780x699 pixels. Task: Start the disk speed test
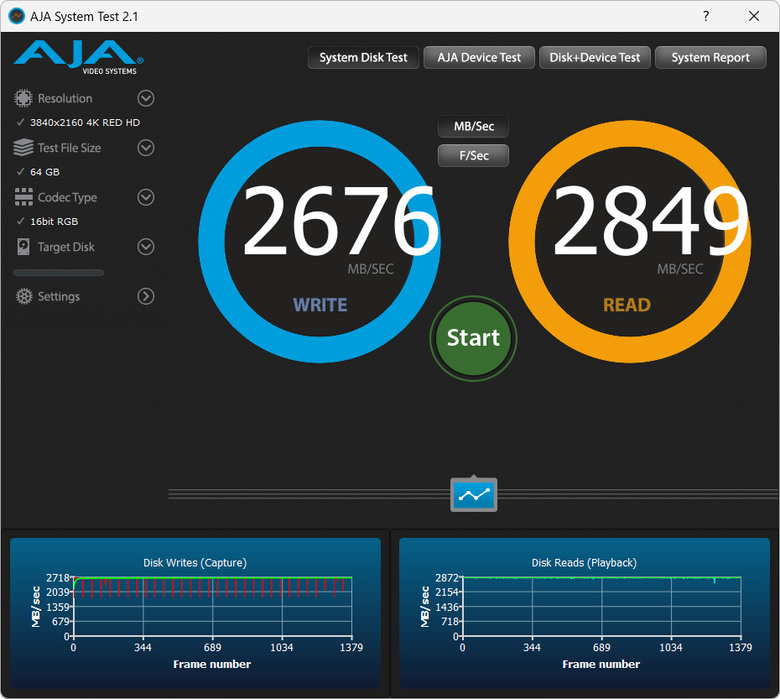[473, 338]
